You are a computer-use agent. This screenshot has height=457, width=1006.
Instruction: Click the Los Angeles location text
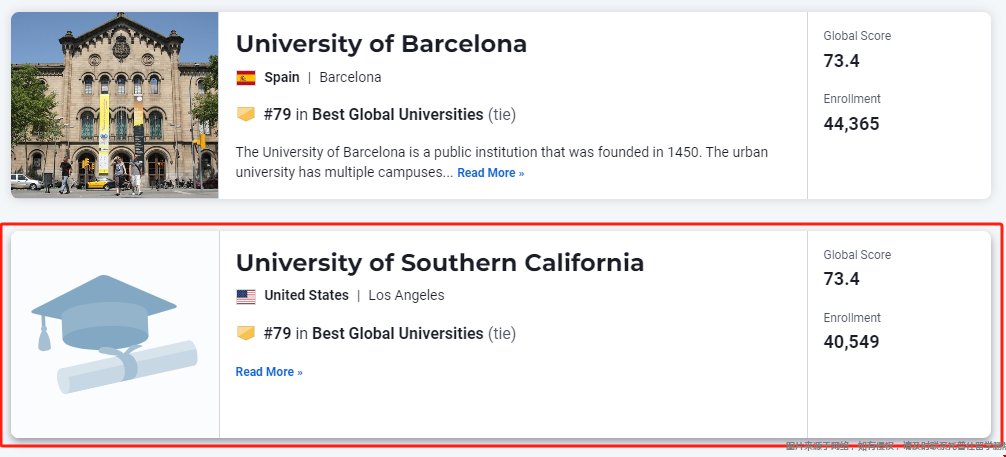(406, 295)
